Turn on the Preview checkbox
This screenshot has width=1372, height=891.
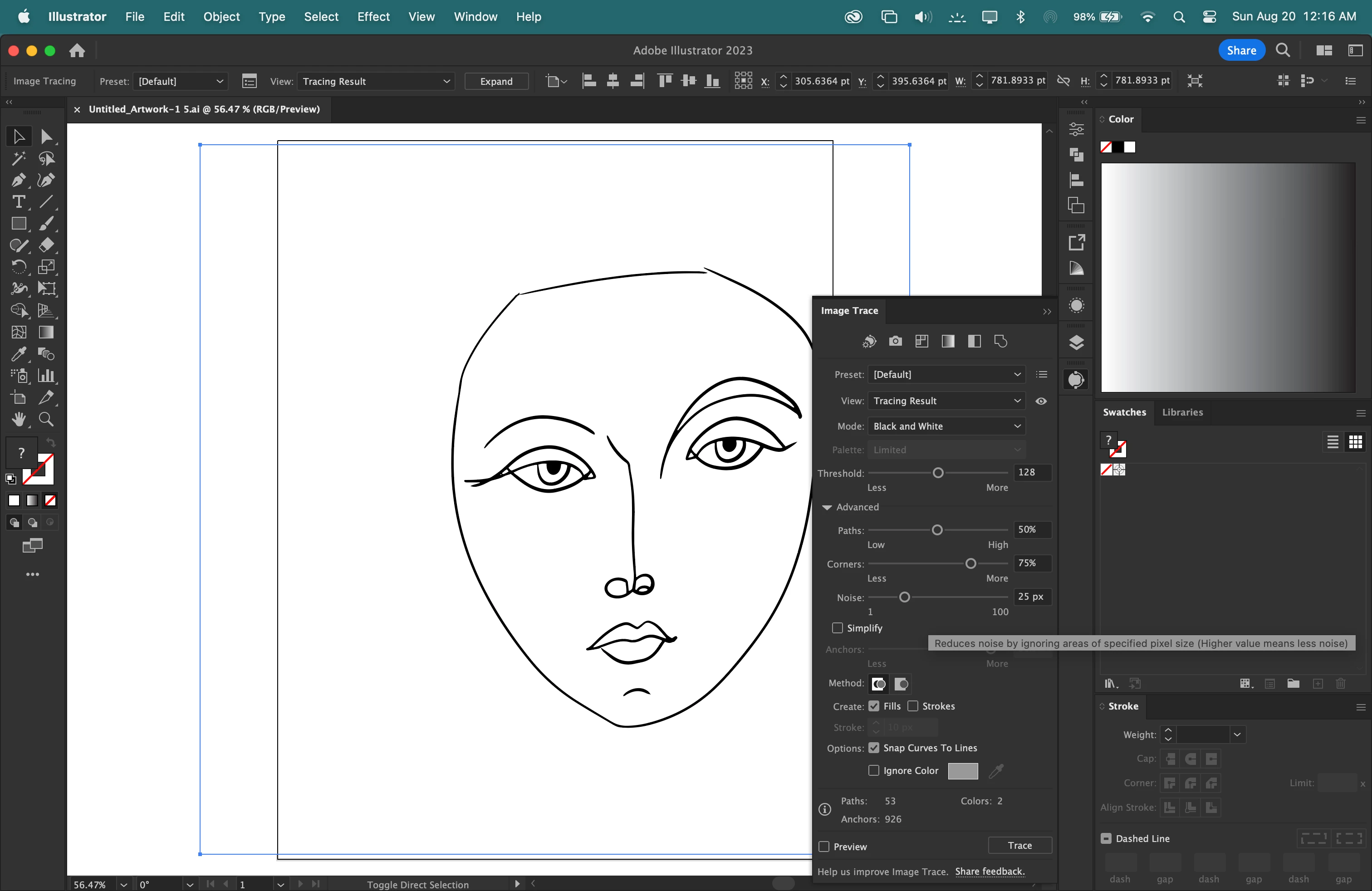(824, 846)
